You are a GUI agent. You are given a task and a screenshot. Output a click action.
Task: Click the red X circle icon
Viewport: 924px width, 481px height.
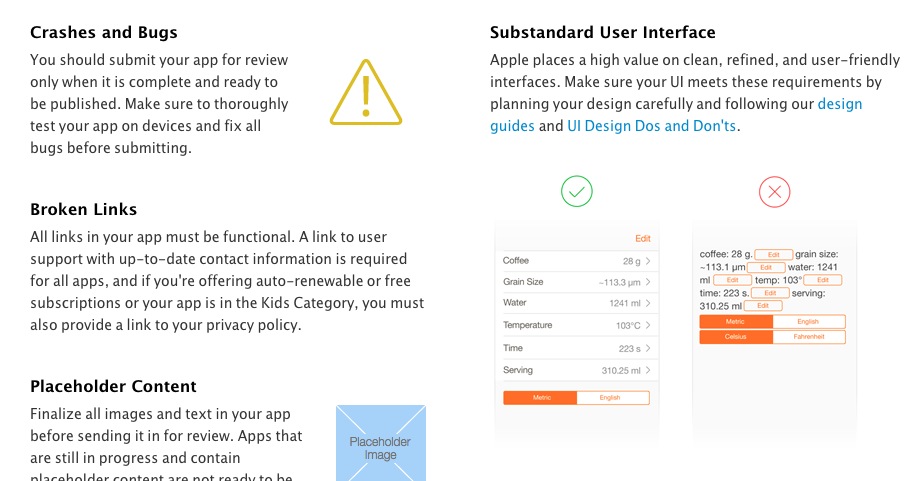pyautogui.click(x=775, y=191)
